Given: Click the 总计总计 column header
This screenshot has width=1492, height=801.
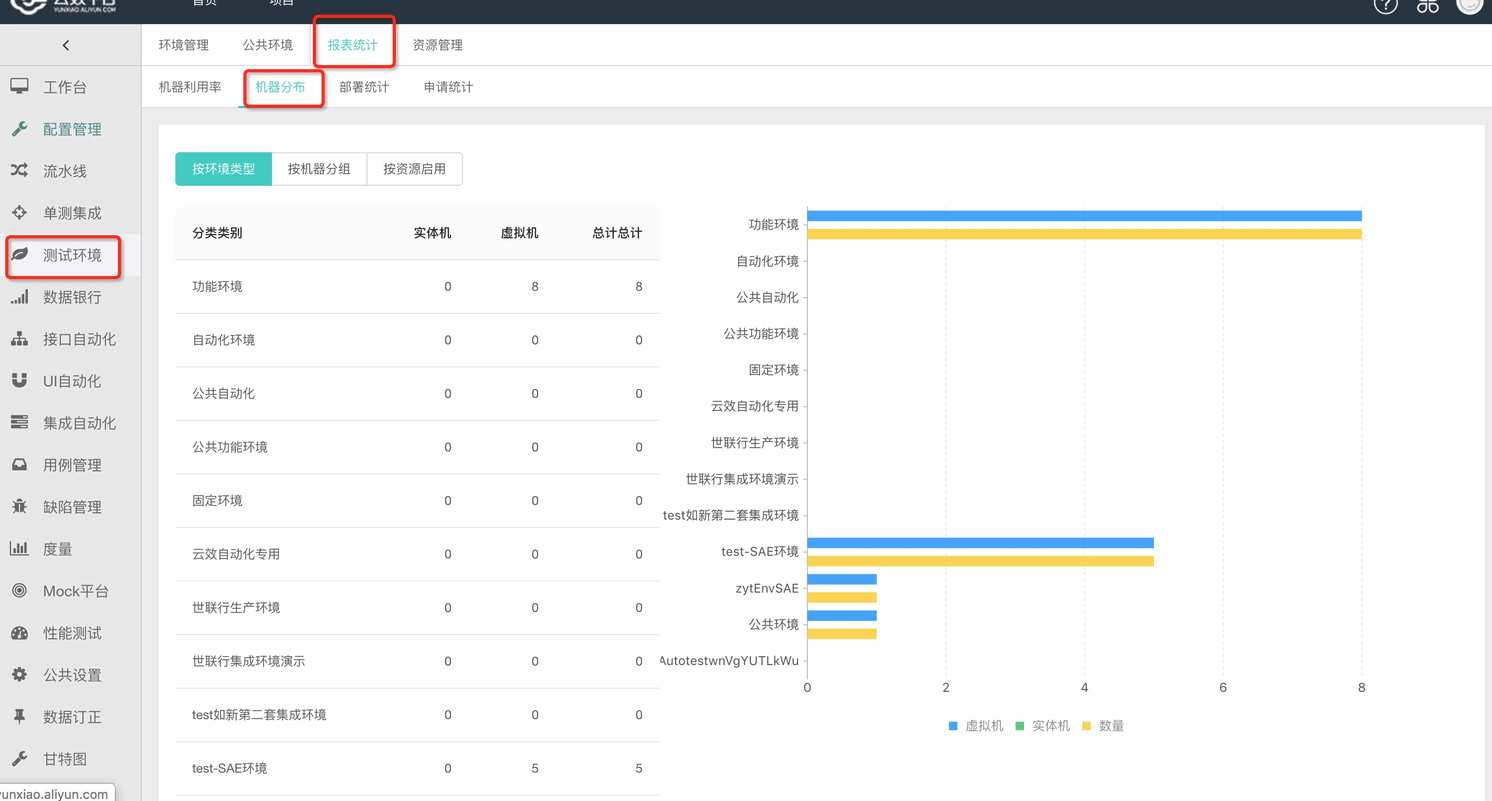Looking at the screenshot, I should pos(617,233).
